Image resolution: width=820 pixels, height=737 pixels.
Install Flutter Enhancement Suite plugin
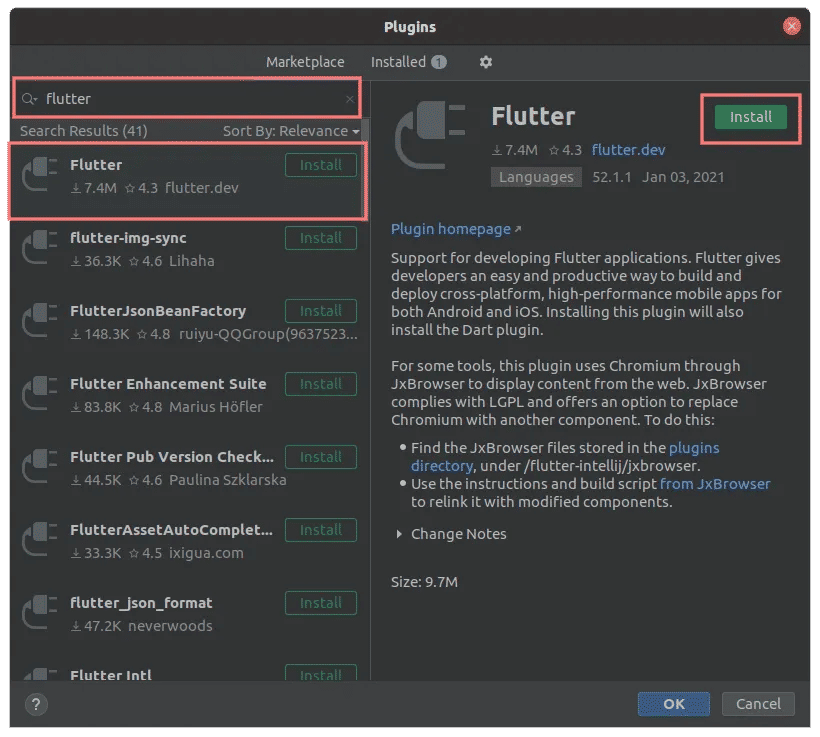[321, 384]
